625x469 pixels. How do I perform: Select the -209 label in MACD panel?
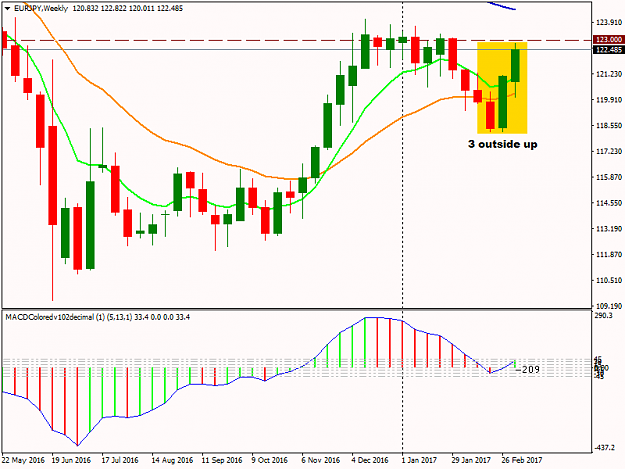[528, 370]
